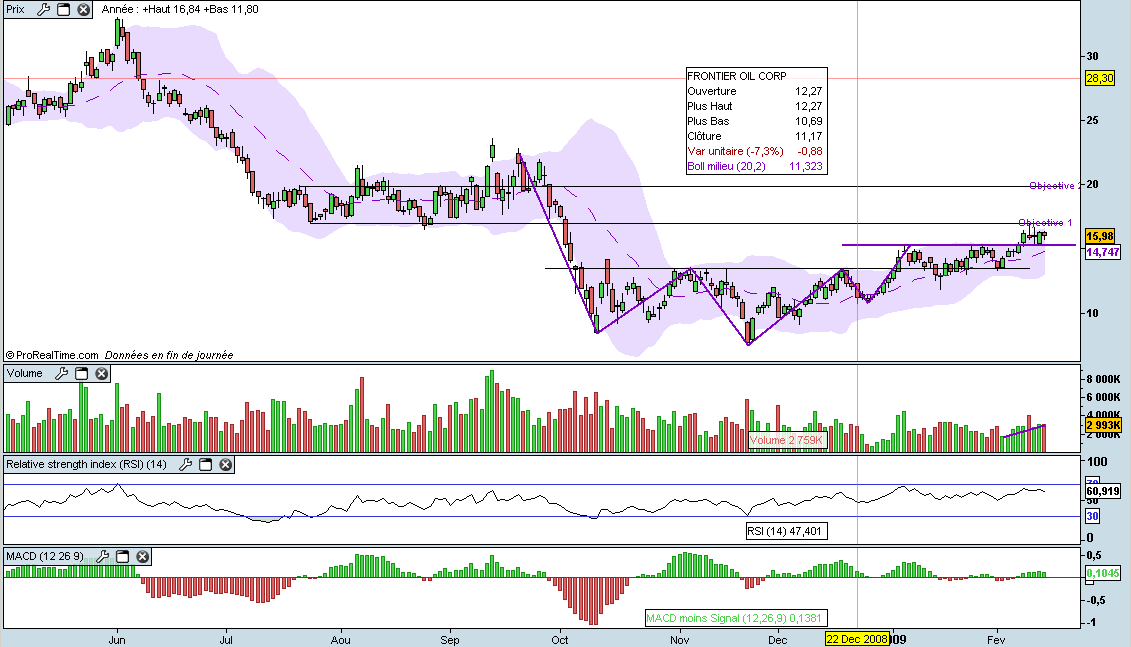
Task: Click the Ouverture 12,27 row
Action: click(754, 91)
